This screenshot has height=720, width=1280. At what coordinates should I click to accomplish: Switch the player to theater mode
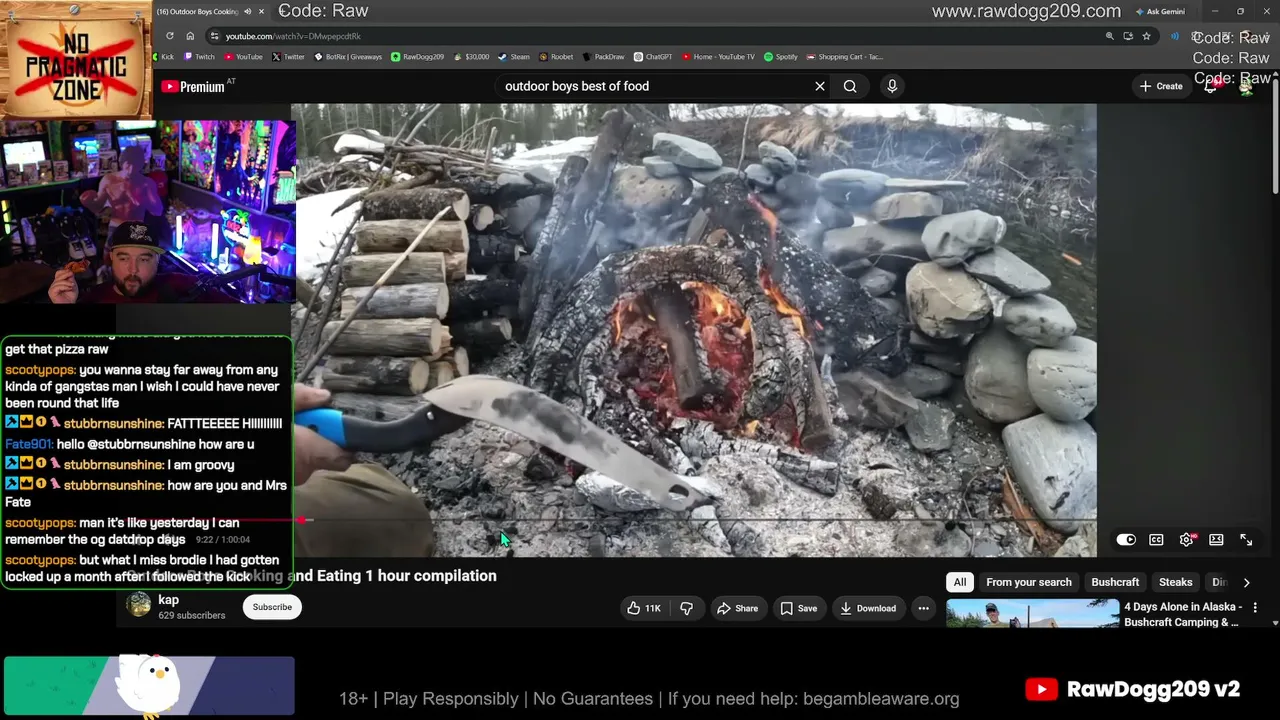1216,540
